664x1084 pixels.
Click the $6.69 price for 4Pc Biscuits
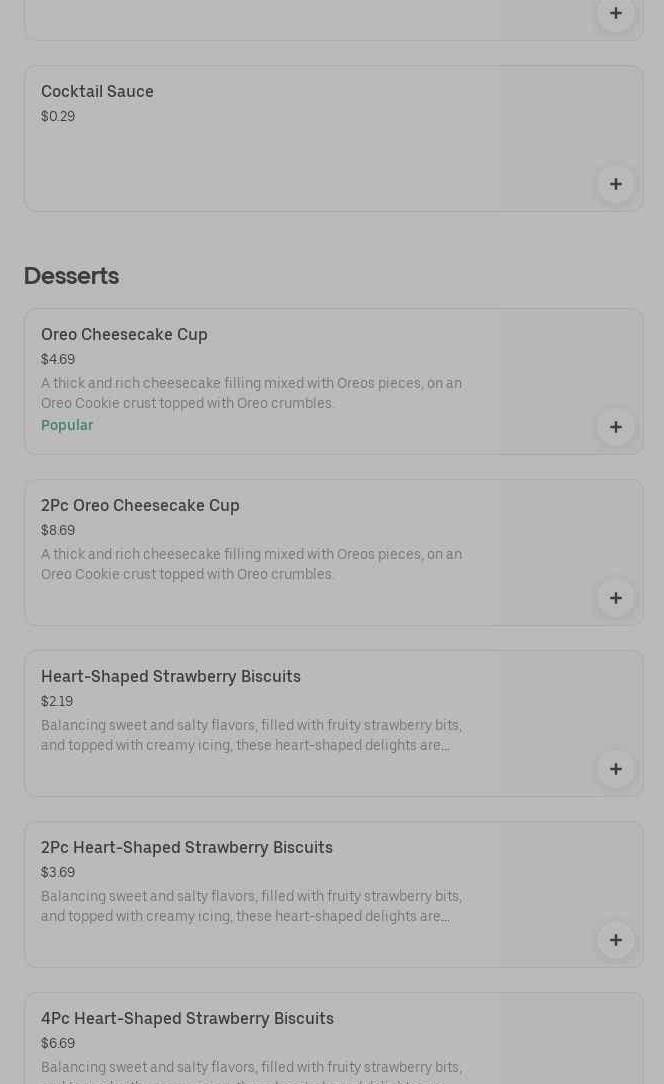(58, 1043)
